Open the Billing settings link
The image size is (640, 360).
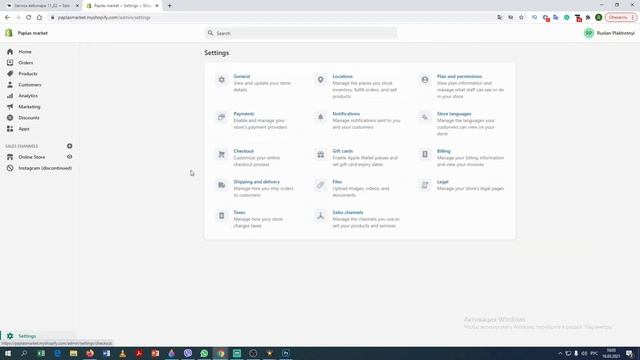(x=444, y=151)
